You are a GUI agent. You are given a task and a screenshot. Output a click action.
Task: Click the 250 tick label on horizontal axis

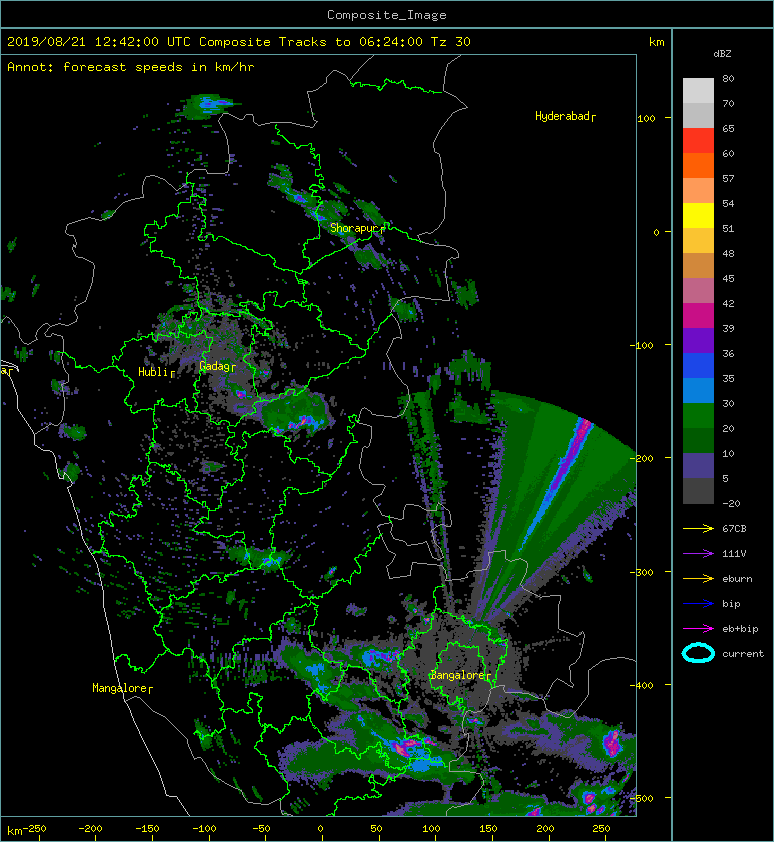601,829
